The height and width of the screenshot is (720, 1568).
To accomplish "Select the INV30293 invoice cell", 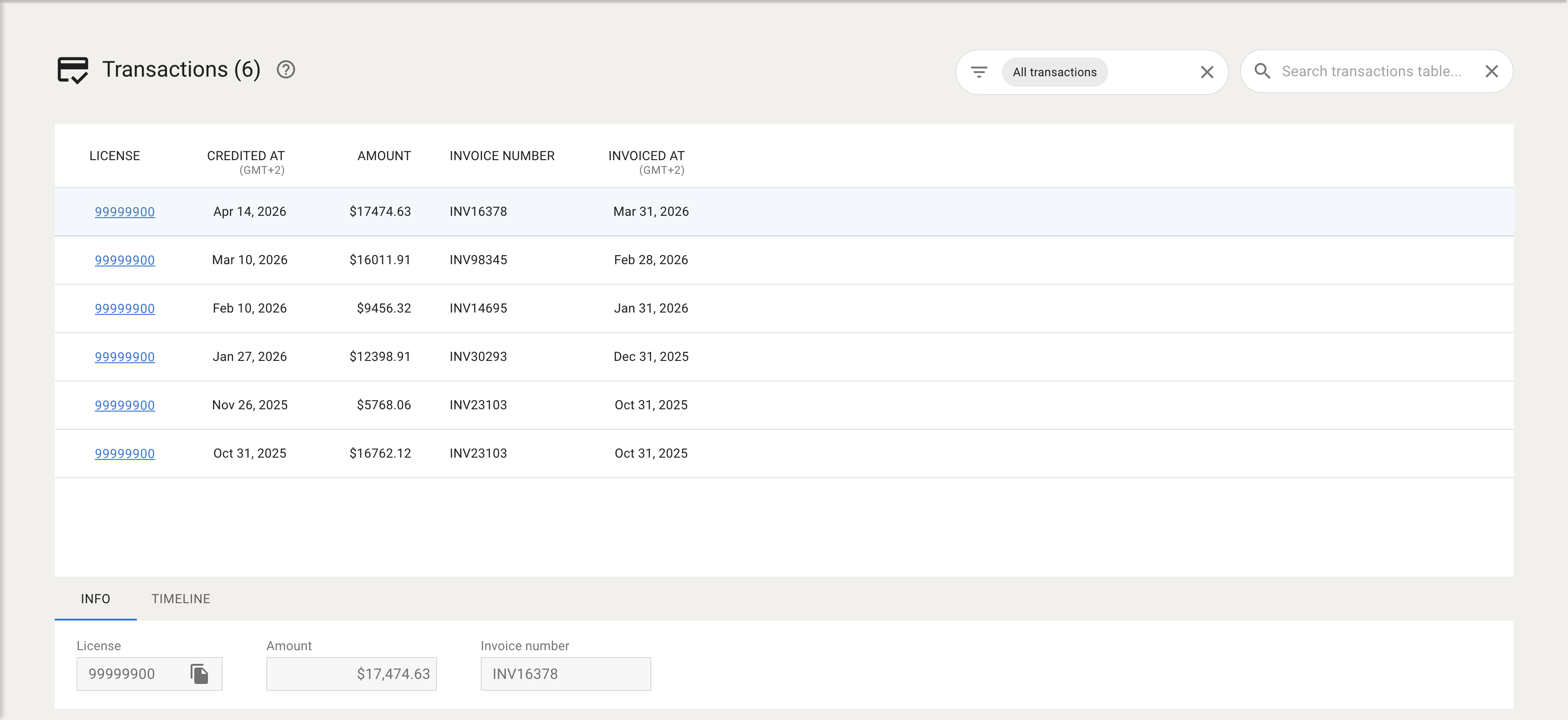I will click(x=478, y=356).
